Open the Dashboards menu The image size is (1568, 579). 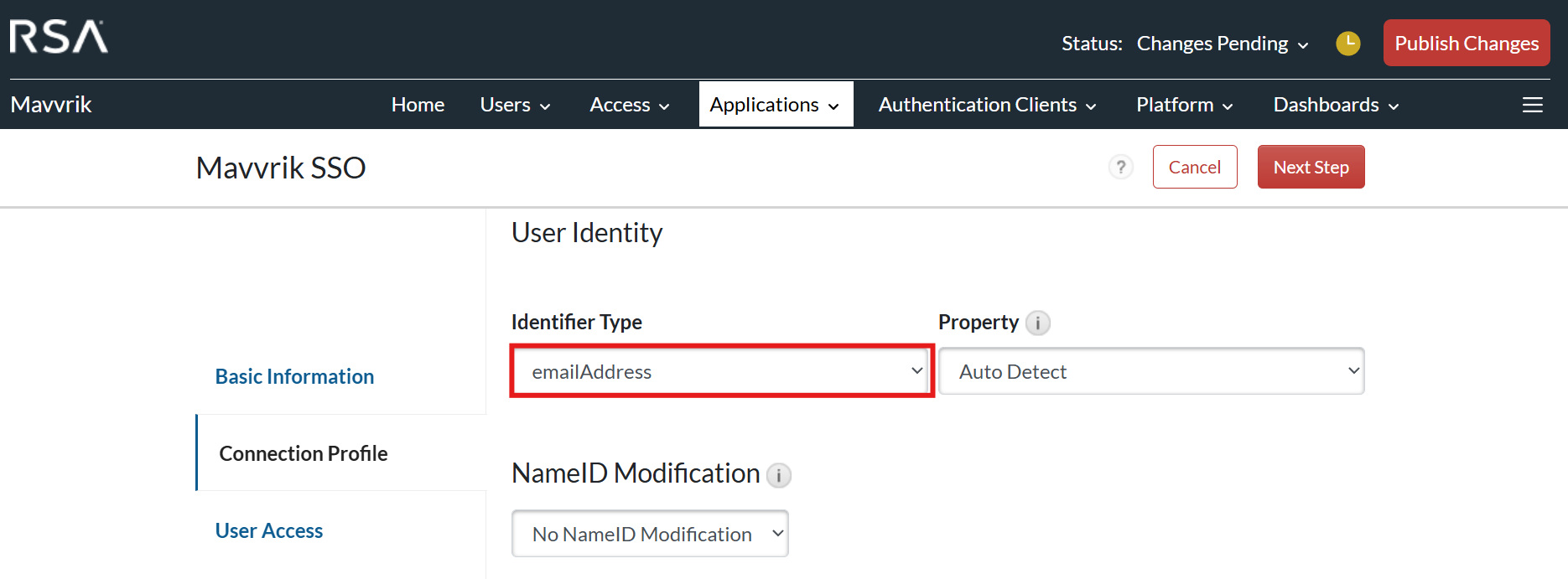coord(1336,105)
